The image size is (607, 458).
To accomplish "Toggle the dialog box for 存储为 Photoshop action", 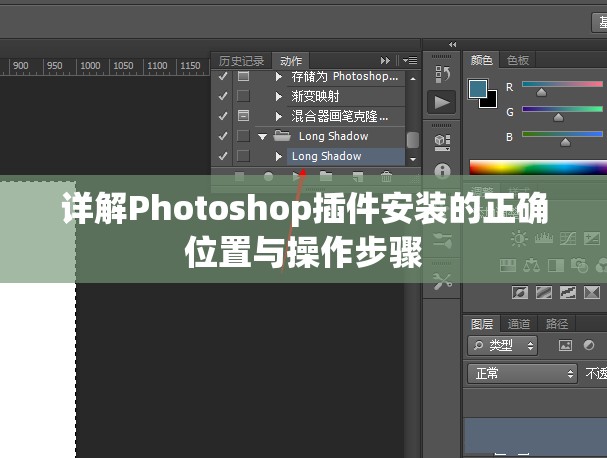I will (x=243, y=76).
